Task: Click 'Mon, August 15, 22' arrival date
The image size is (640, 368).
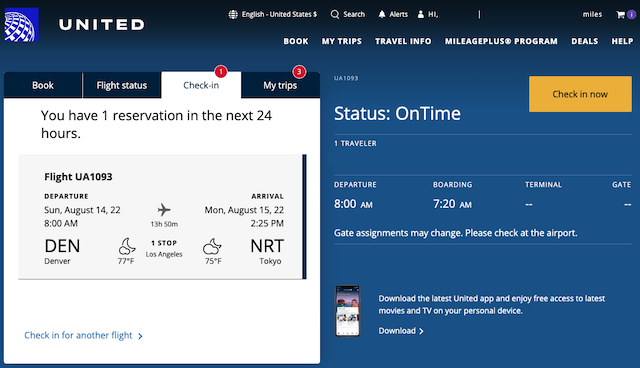Action: coord(244,210)
